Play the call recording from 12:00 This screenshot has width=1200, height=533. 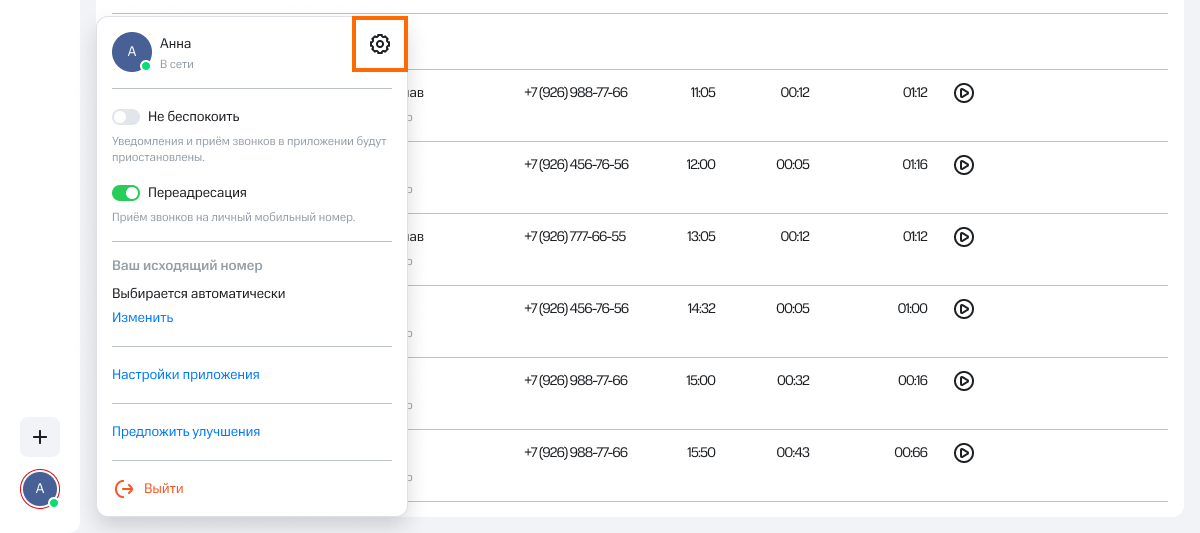tap(963, 165)
